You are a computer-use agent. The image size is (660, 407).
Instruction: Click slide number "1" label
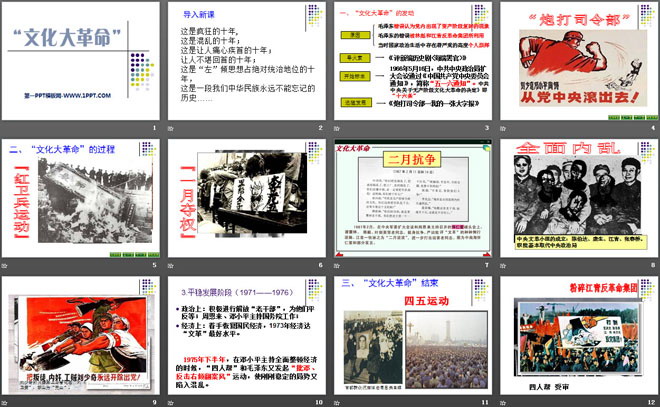click(154, 128)
